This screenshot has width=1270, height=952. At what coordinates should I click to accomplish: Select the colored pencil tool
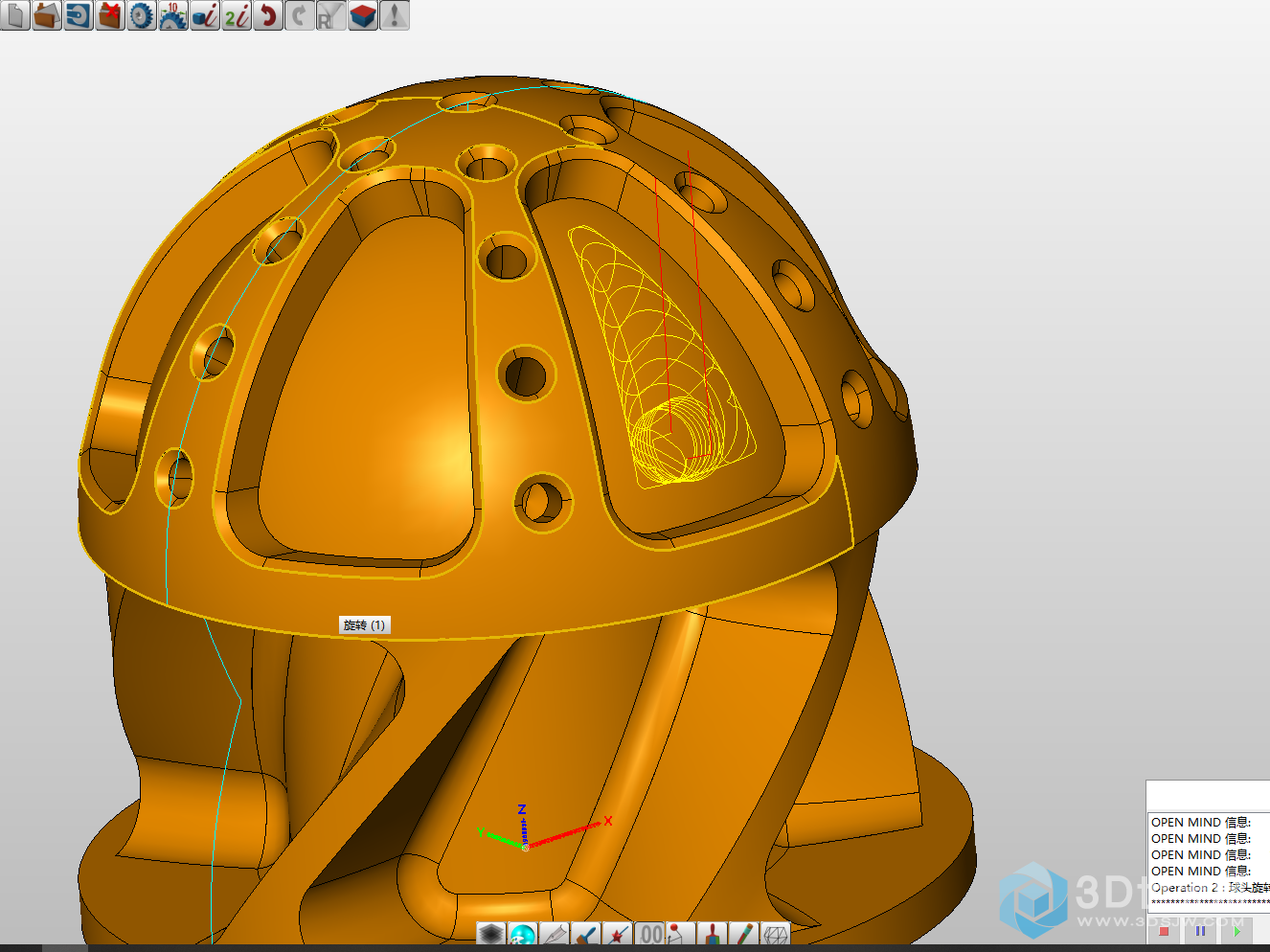click(x=743, y=935)
